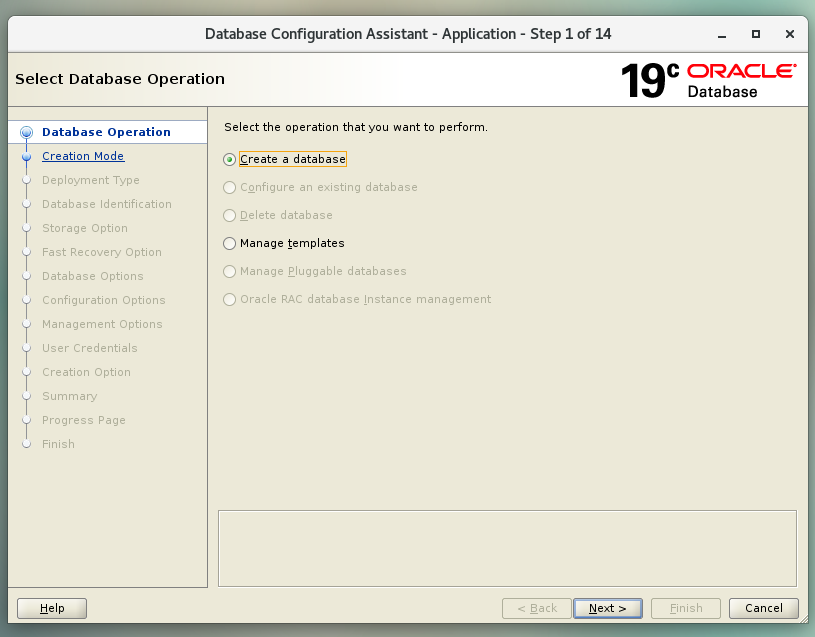Select the Manage Pluggable databases option
The width and height of the screenshot is (815, 637).
(230, 271)
